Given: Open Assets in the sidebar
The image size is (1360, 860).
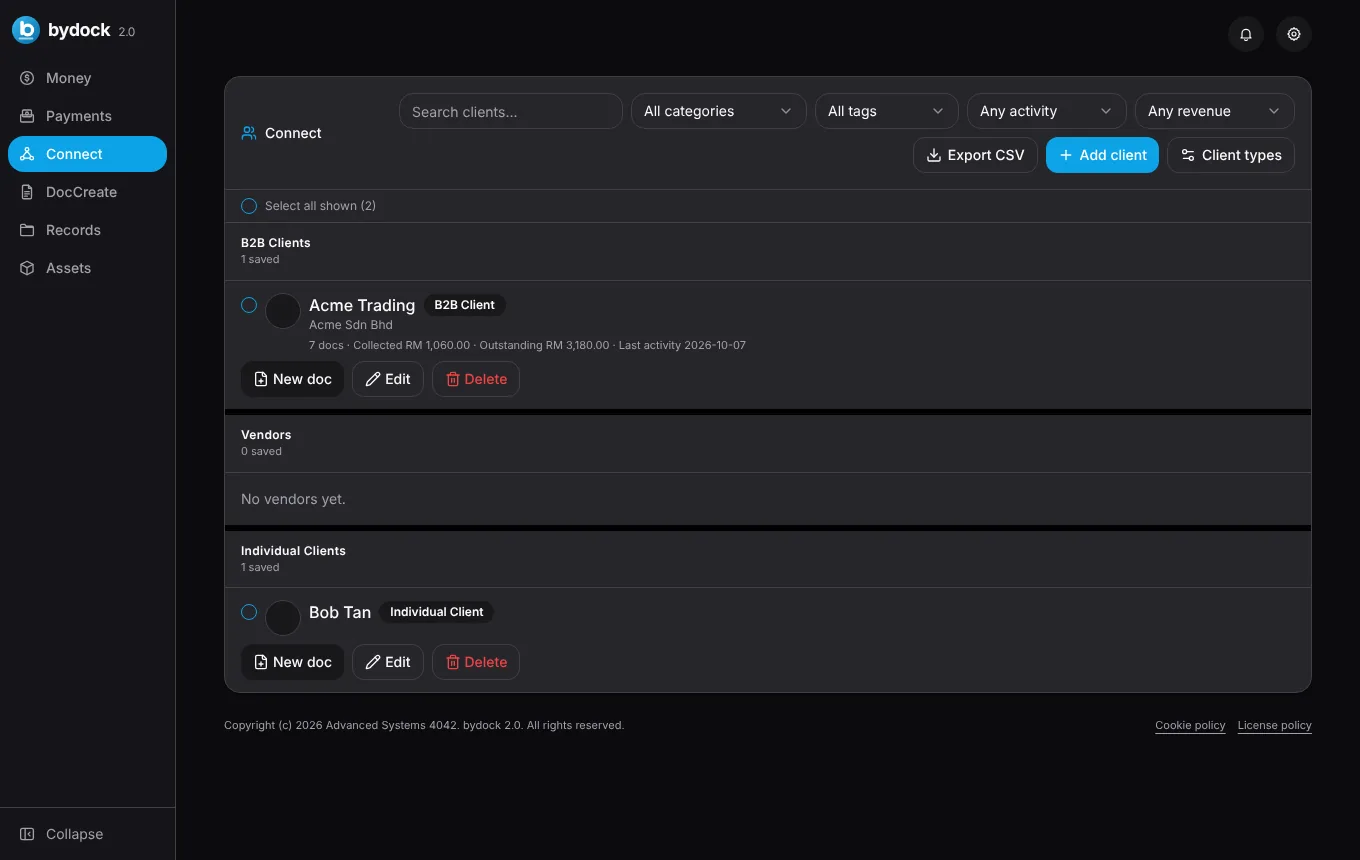Looking at the screenshot, I should pos(87,268).
